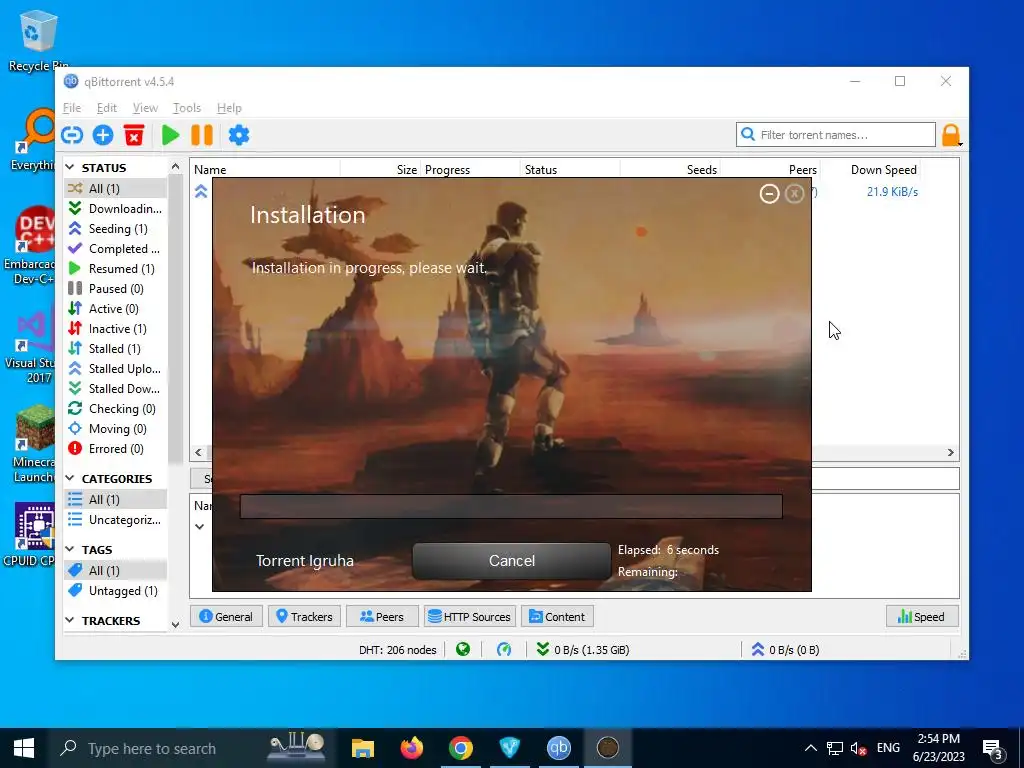Open the File menu
The width and height of the screenshot is (1024, 768).
click(x=72, y=108)
